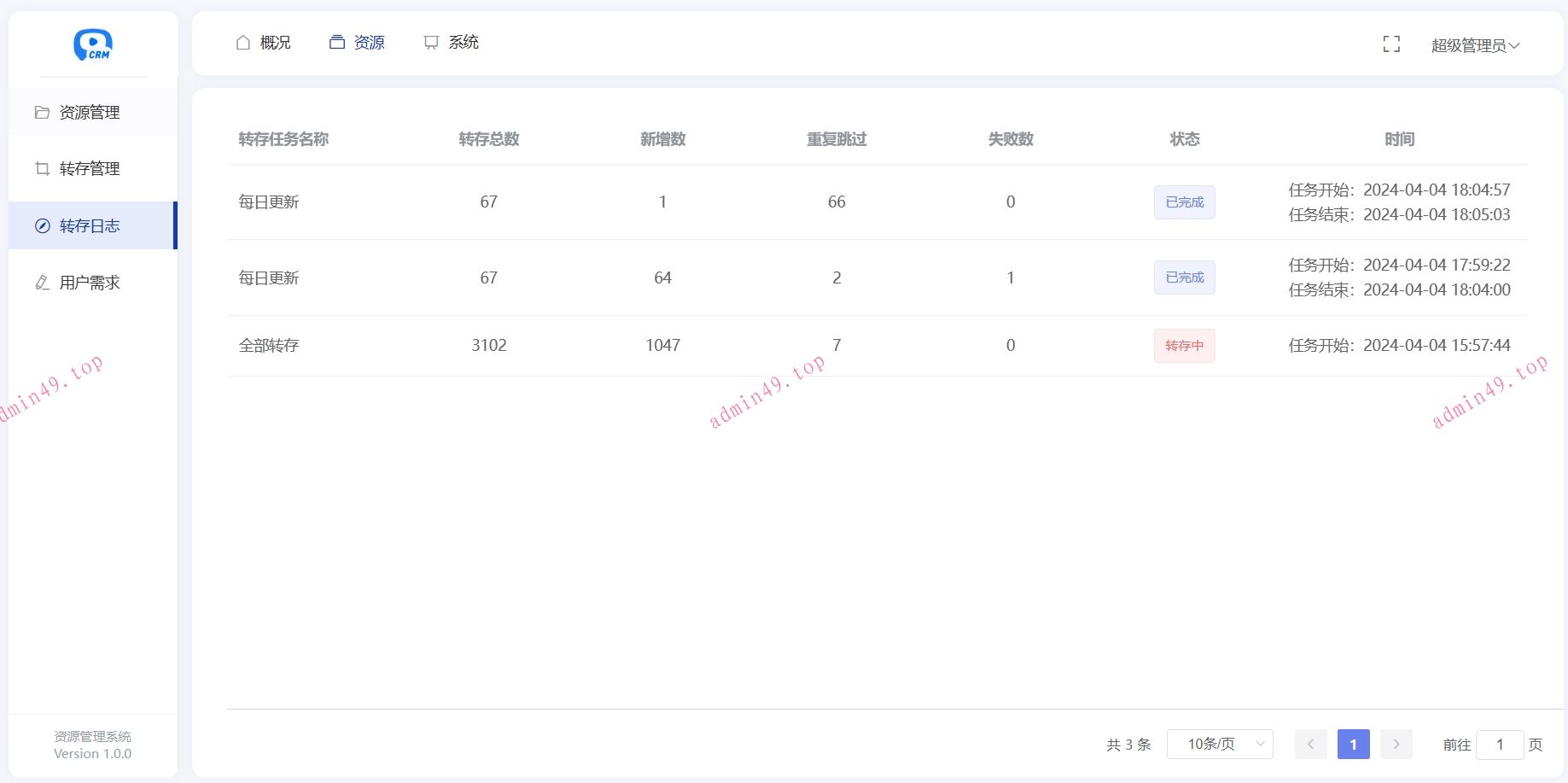Open the 资源管理 folder icon in sidebar
The image size is (1568, 783).
point(42,112)
